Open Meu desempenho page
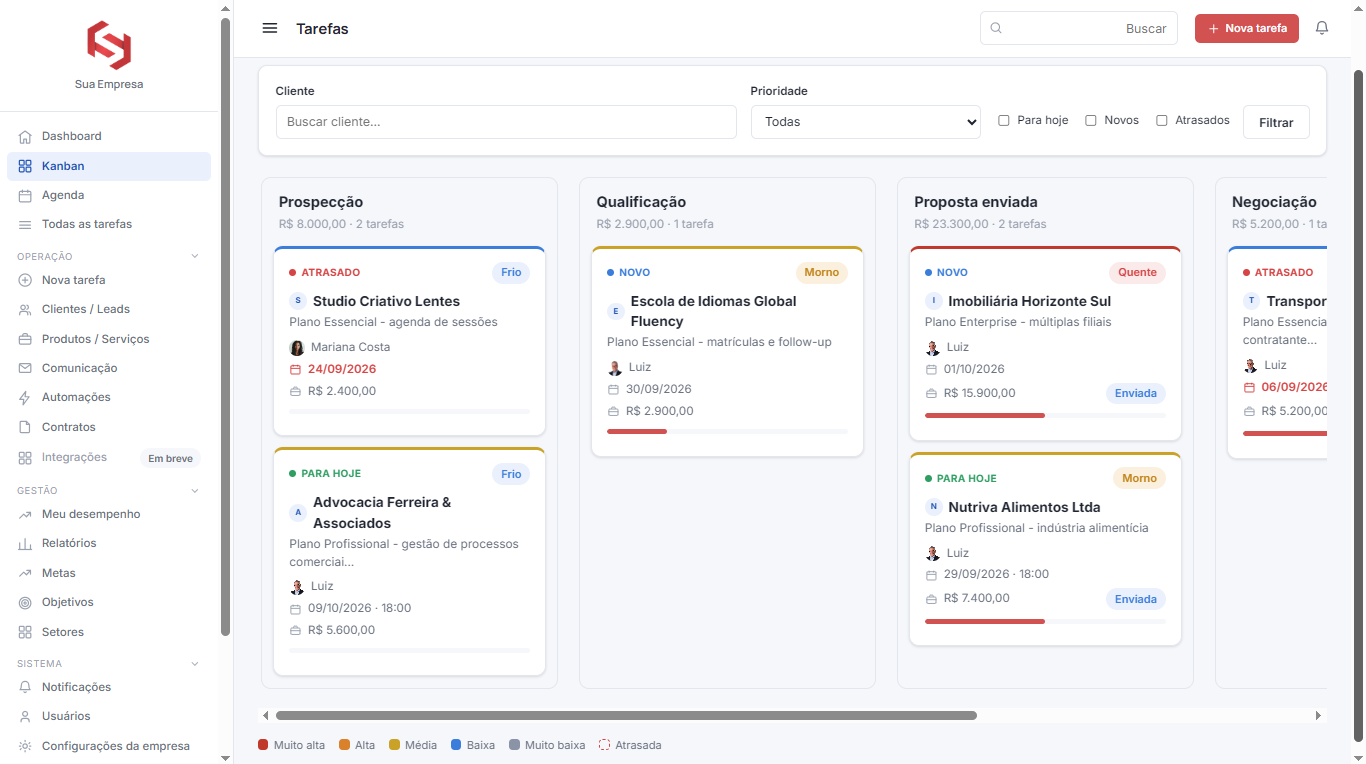The width and height of the screenshot is (1366, 764). [109, 514]
